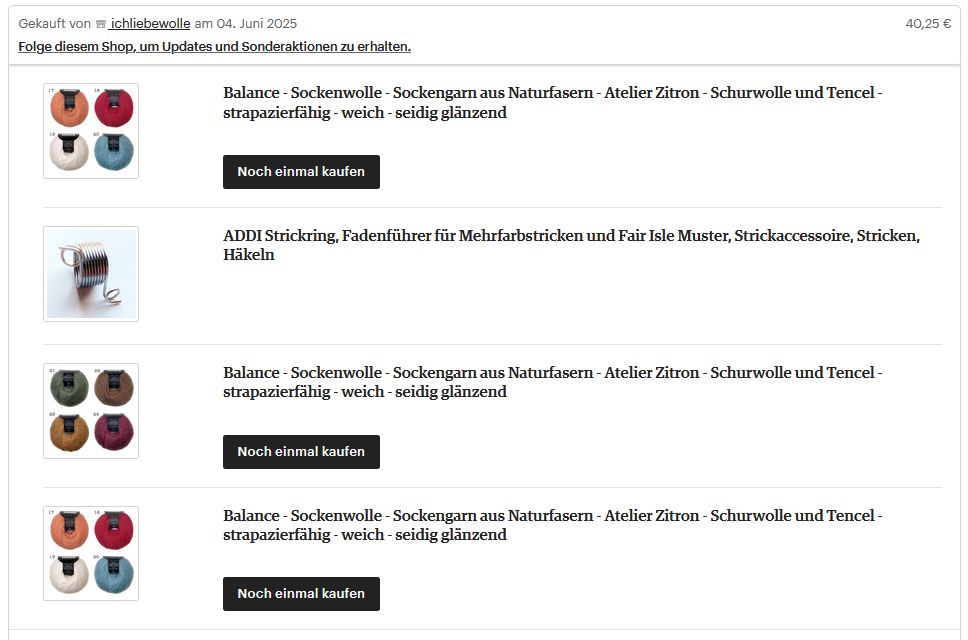
Task: Open the green and brown yarn thumbnail
Action: (x=91, y=411)
